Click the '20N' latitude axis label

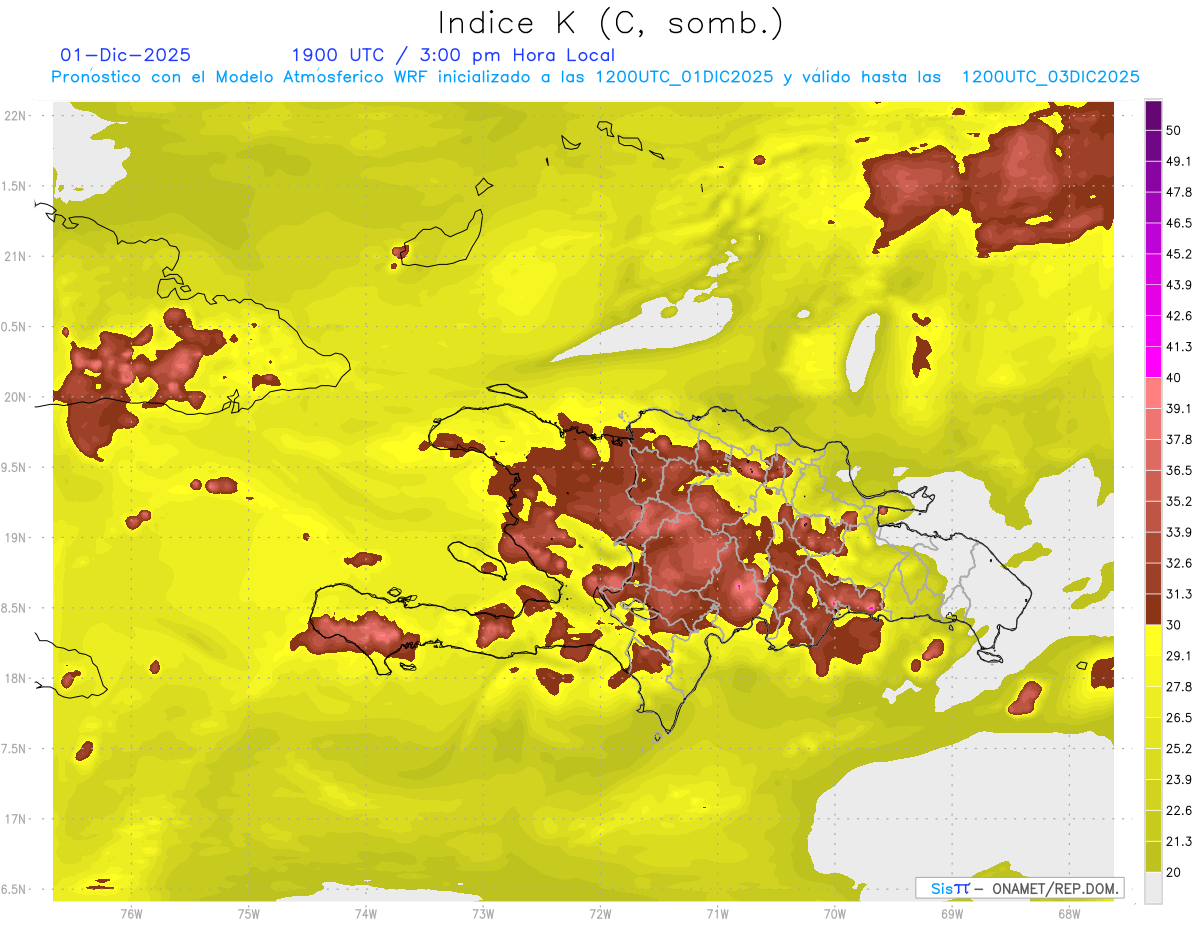click(x=15, y=397)
